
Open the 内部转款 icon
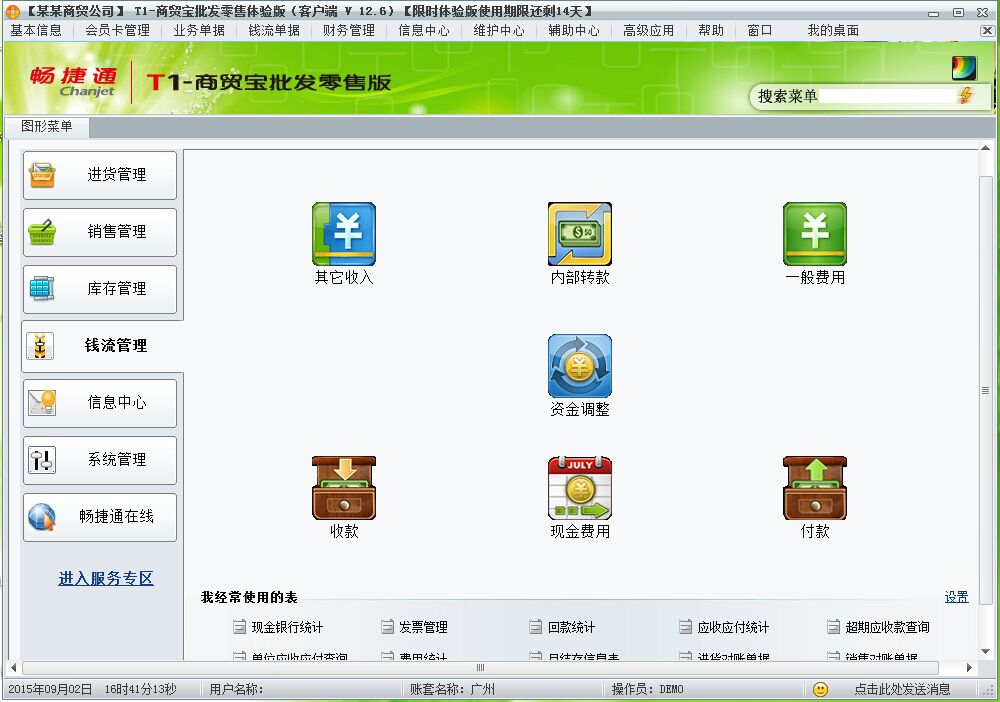580,234
